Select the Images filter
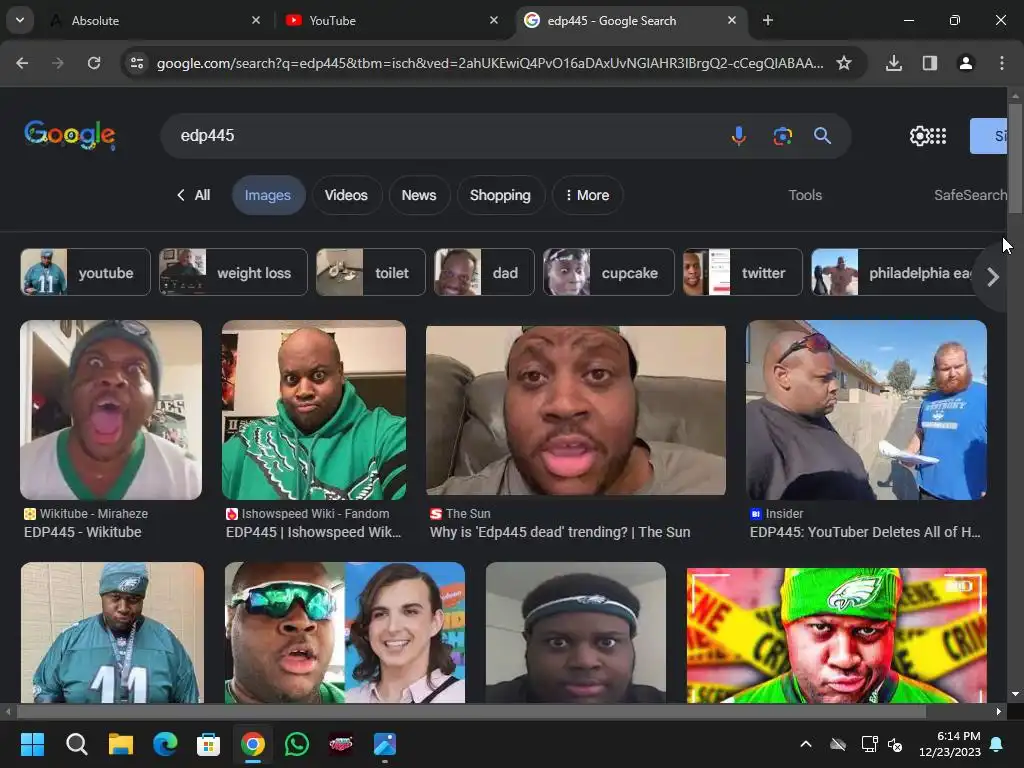 (268, 195)
